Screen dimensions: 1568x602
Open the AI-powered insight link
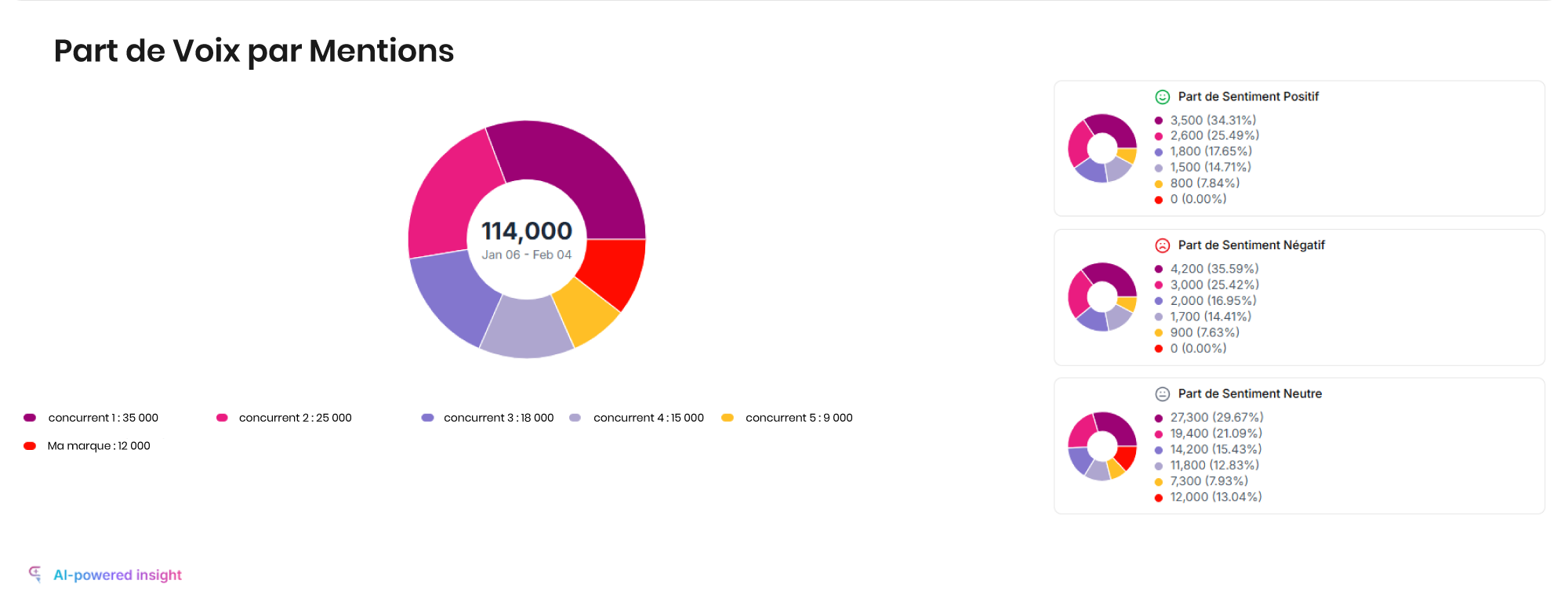coord(118,575)
